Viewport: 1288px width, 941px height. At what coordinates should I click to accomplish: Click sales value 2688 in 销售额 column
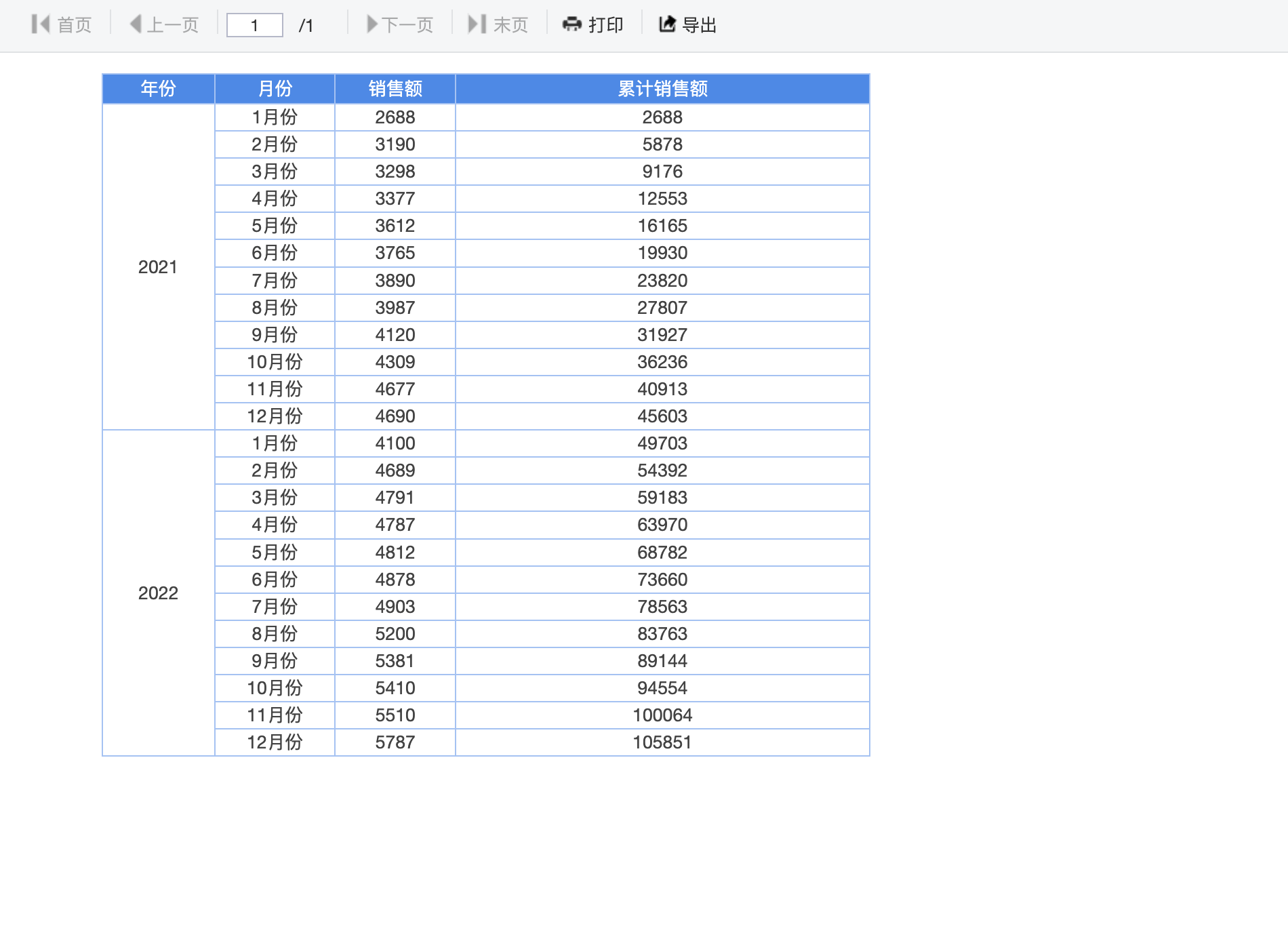tap(395, 117)
